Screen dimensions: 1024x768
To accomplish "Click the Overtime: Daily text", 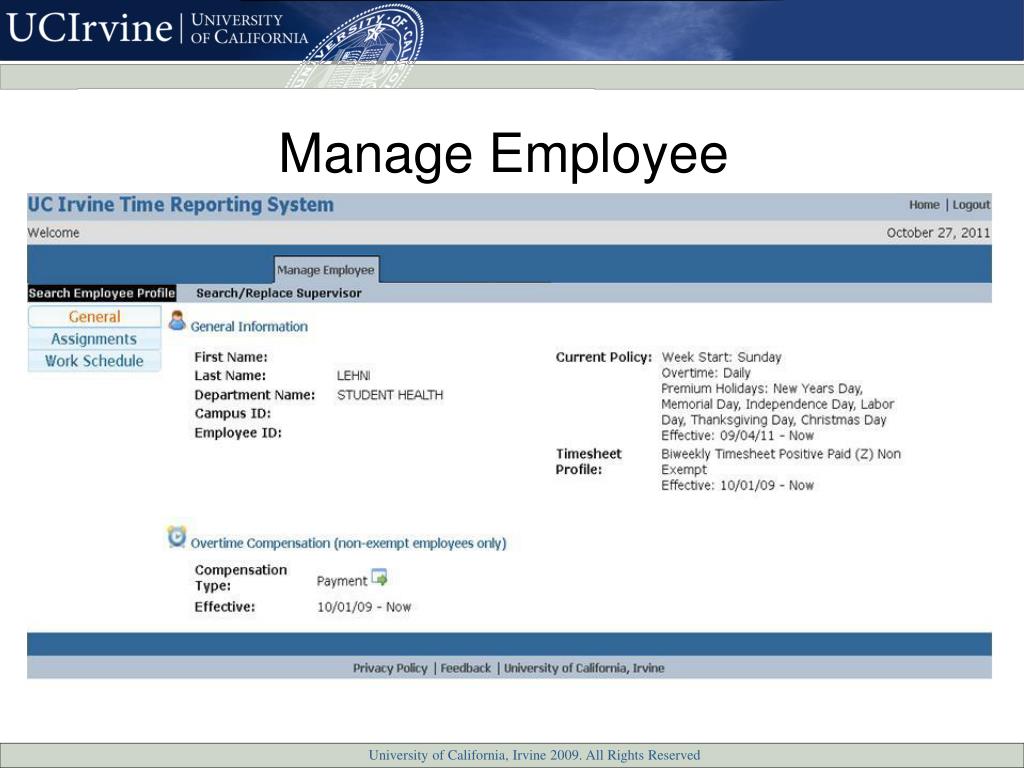I will (706, 373).
